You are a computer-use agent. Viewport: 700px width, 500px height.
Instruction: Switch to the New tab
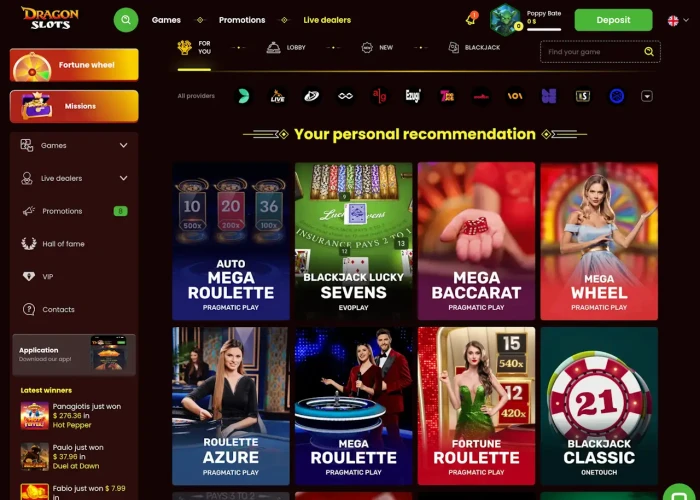[377, 47]
